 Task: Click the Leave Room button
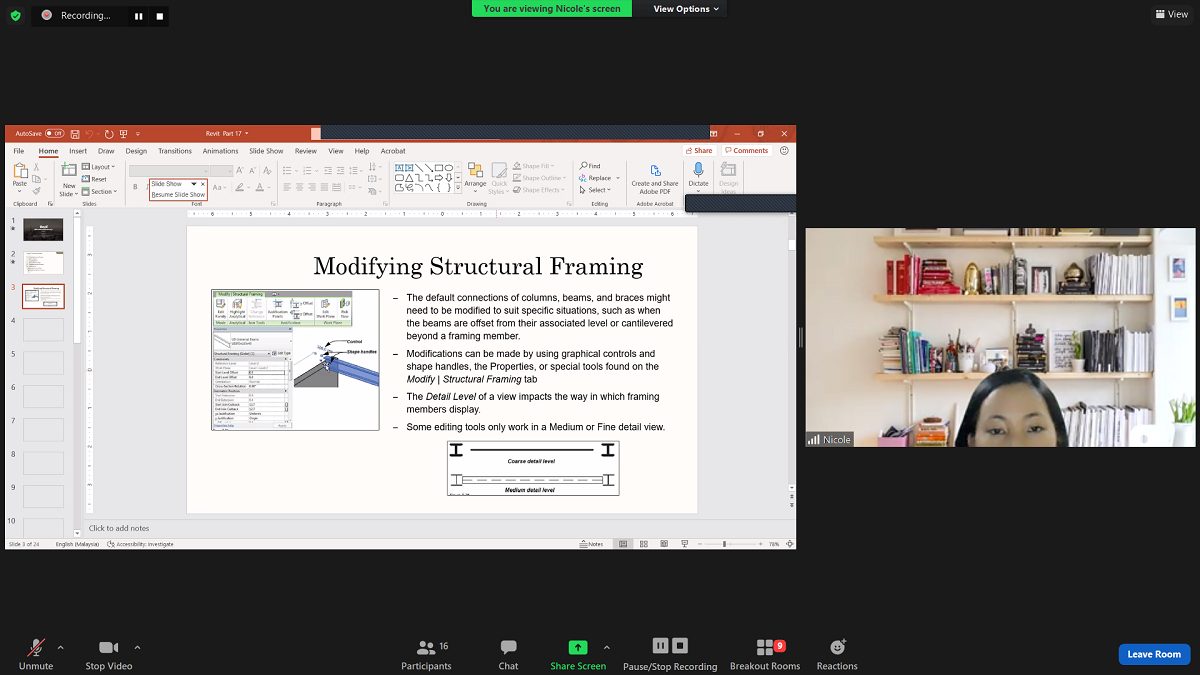click(1154, 654)
